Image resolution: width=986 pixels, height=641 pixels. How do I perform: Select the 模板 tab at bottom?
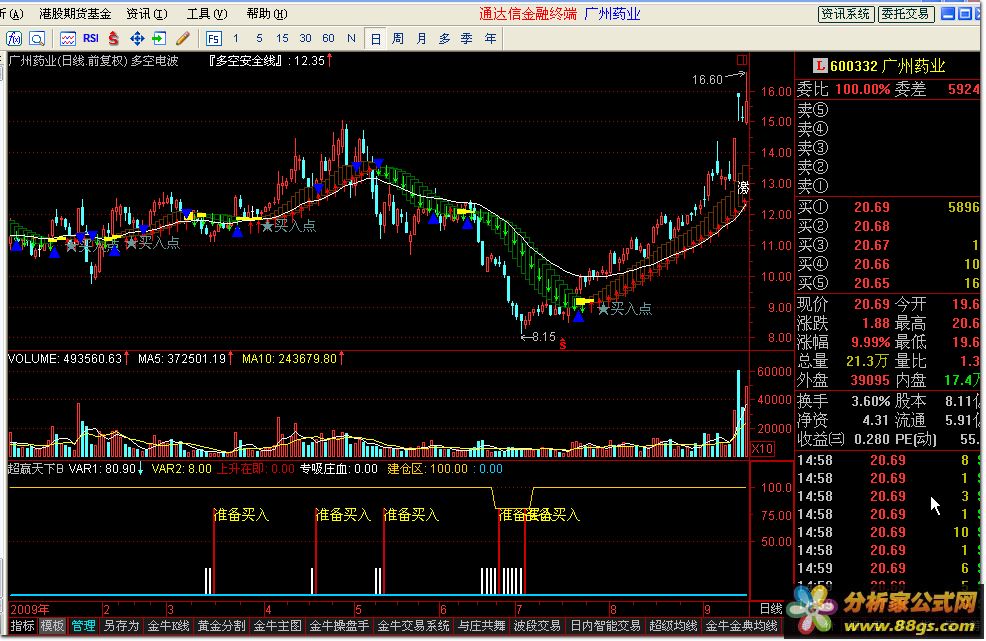tap(52, 626)
